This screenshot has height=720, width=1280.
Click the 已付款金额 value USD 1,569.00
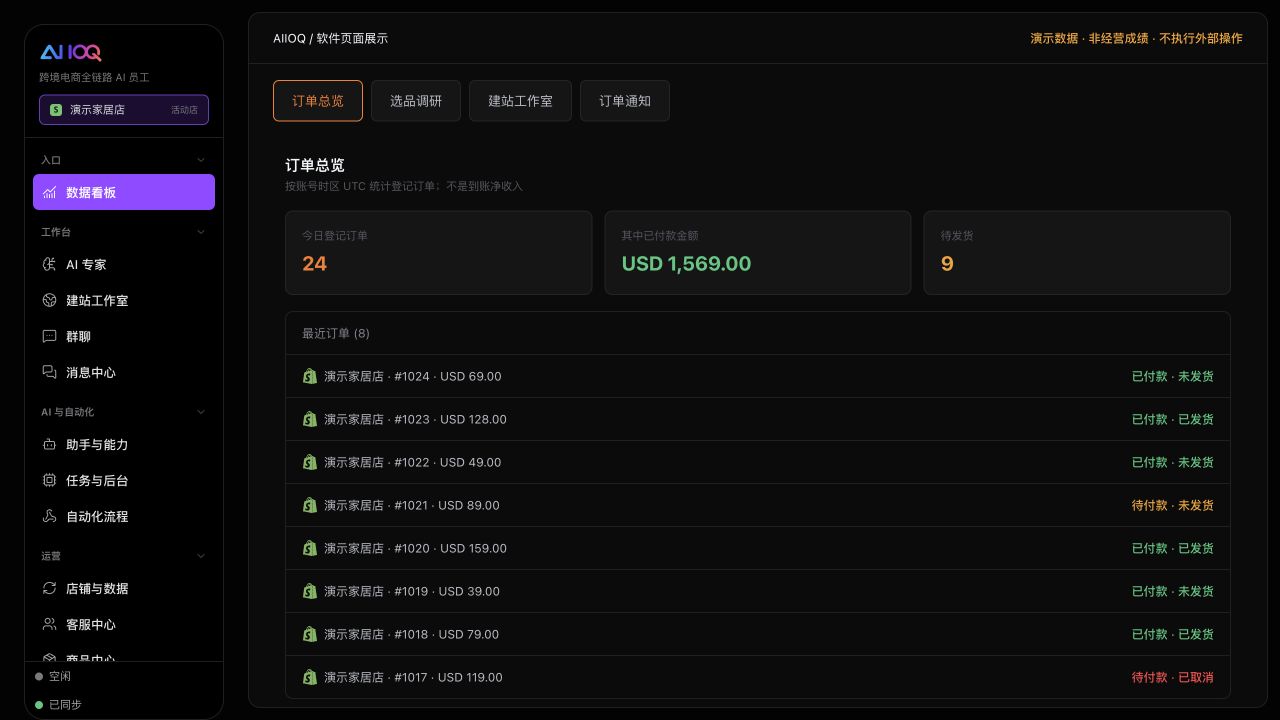[686, 264]
